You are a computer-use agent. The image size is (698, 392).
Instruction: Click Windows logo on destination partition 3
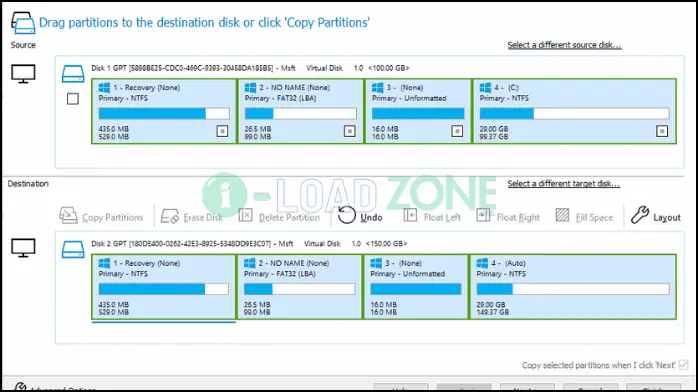click(376, 263)
